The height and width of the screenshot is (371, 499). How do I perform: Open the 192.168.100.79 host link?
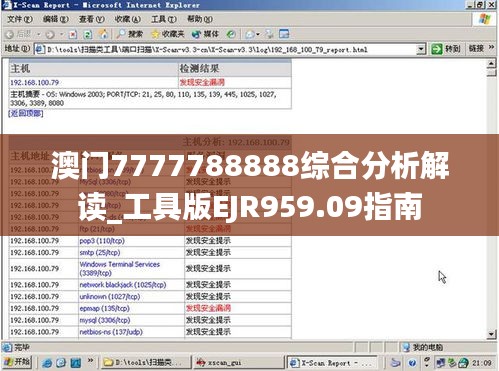[35, 82]
